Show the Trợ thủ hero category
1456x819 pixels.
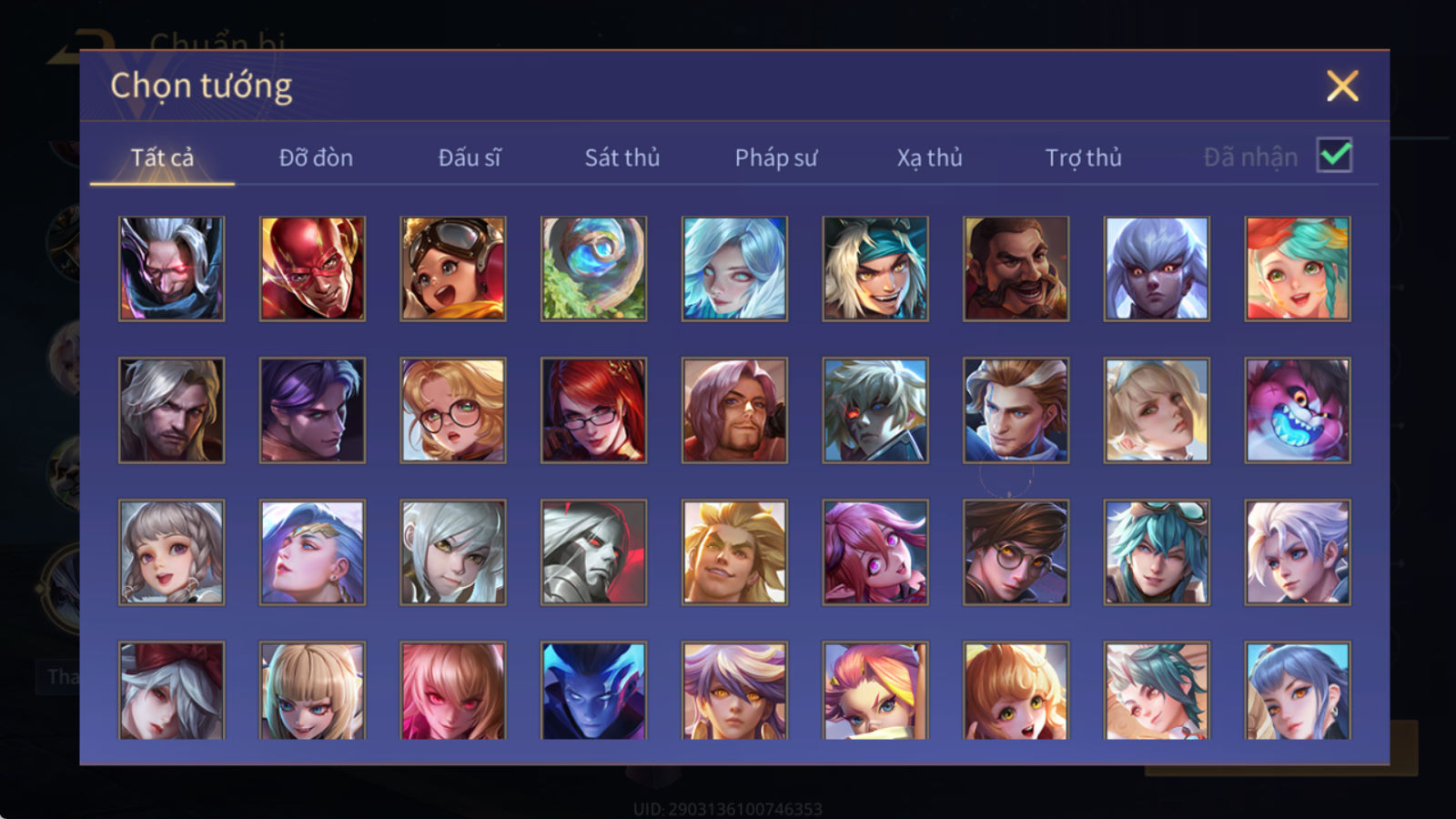(1083, 157)
